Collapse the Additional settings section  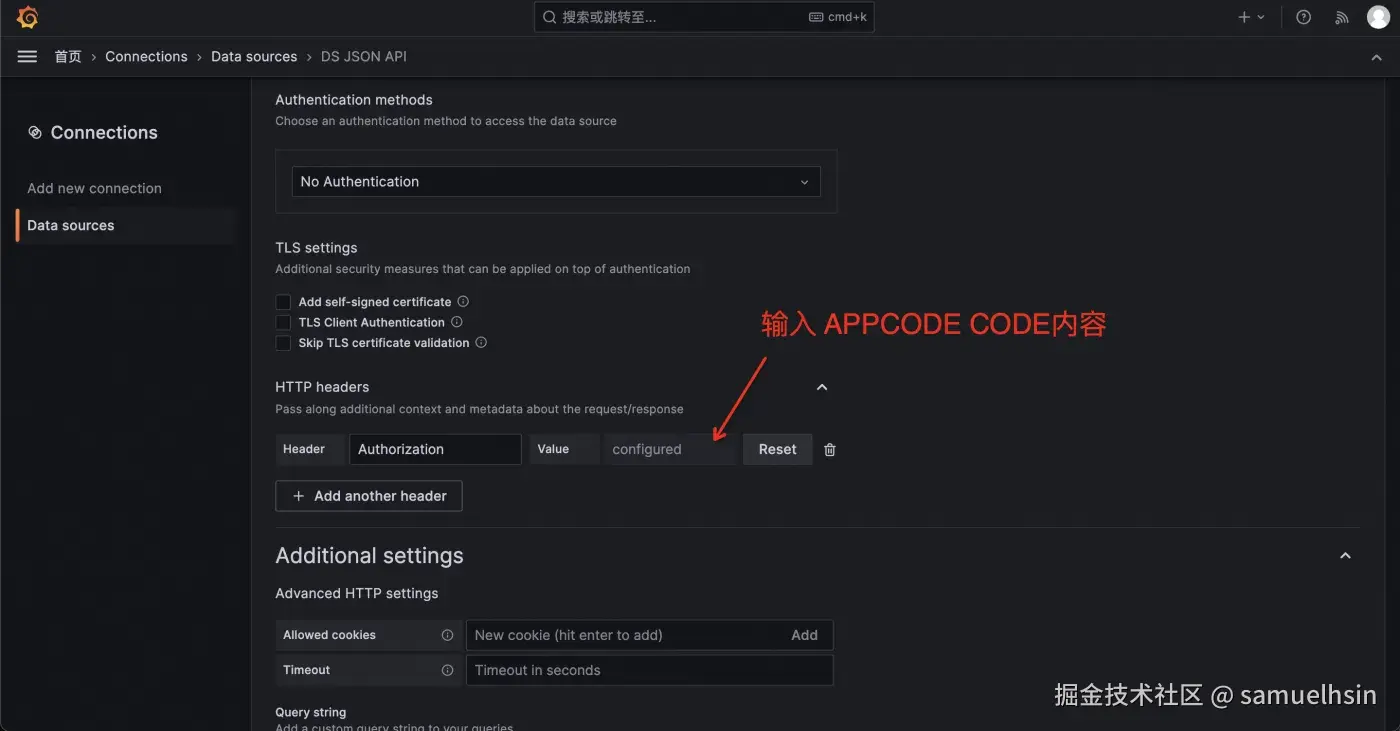point(1345,556)
